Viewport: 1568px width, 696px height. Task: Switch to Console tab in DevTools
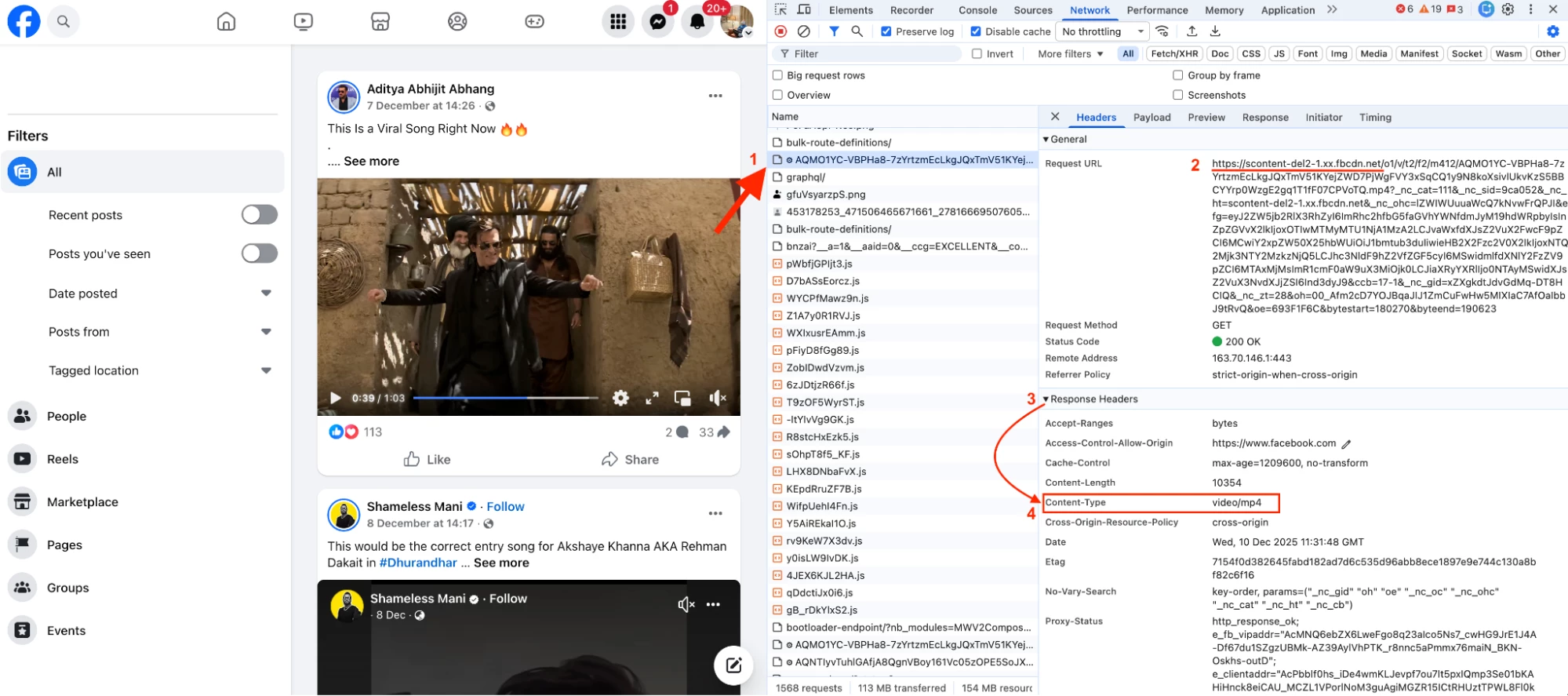tap(977, 10)
